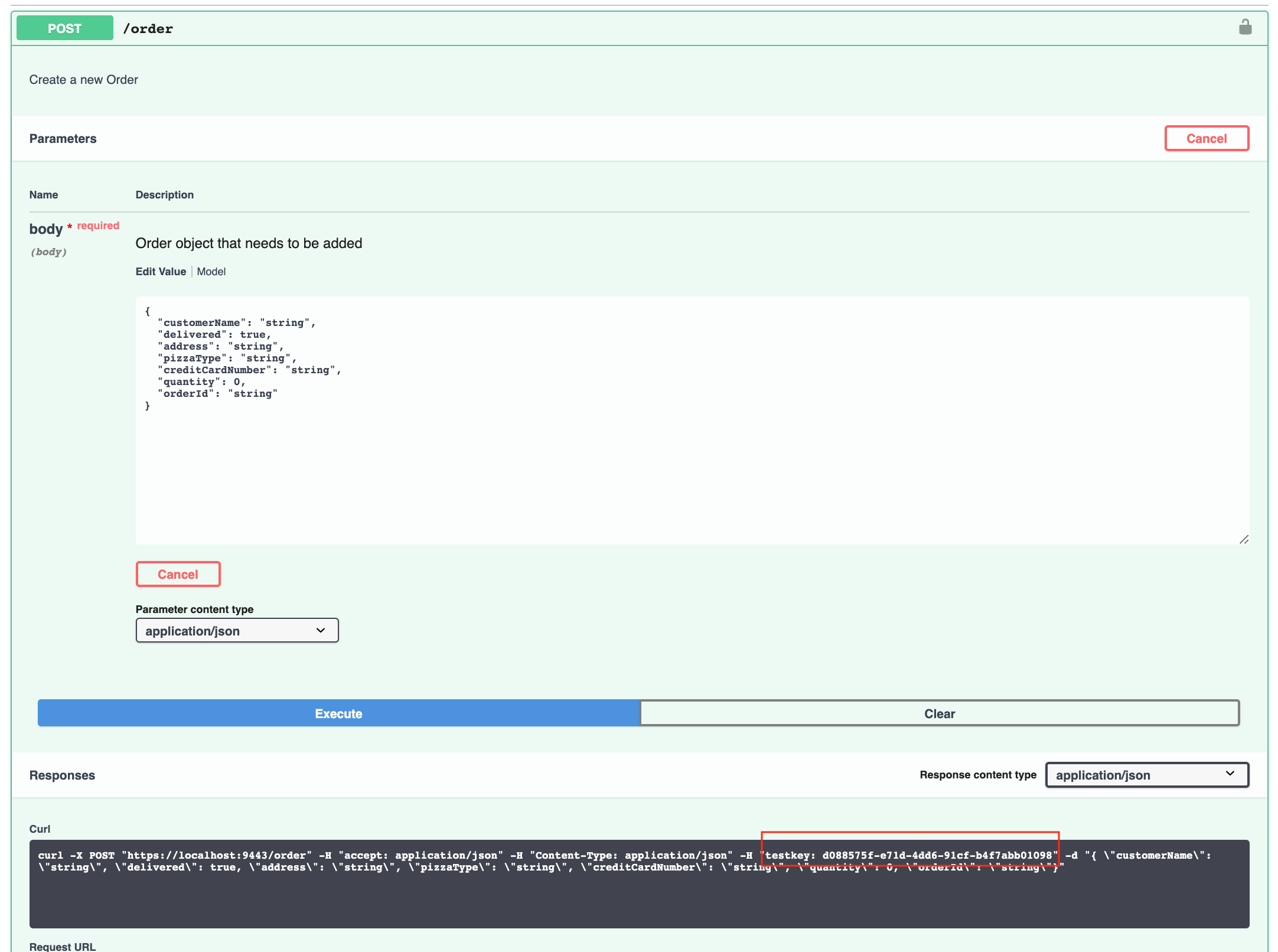The height and width of the screenshot is (952, 1278).
Task: Open the Response content type dropdown
Action: 1147,775
